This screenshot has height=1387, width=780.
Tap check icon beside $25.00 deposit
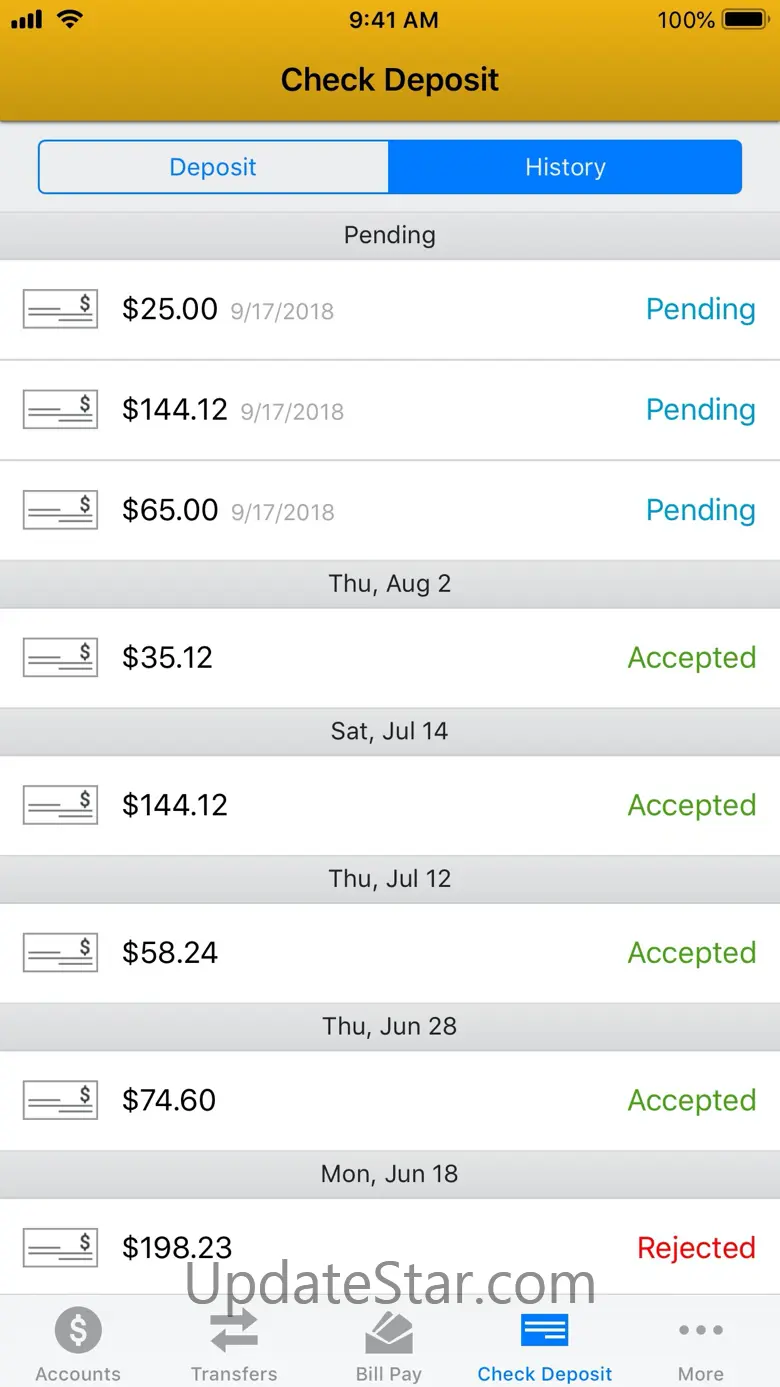click(x=60, y=309)
